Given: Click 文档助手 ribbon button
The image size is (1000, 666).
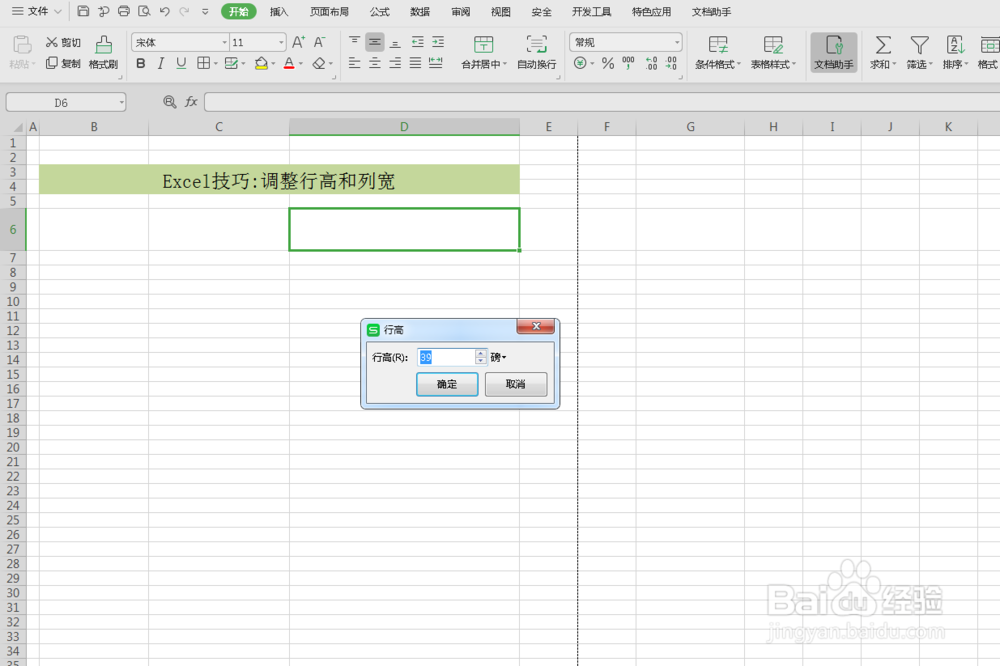Looking at the screenshot, I should coord(834,52).
